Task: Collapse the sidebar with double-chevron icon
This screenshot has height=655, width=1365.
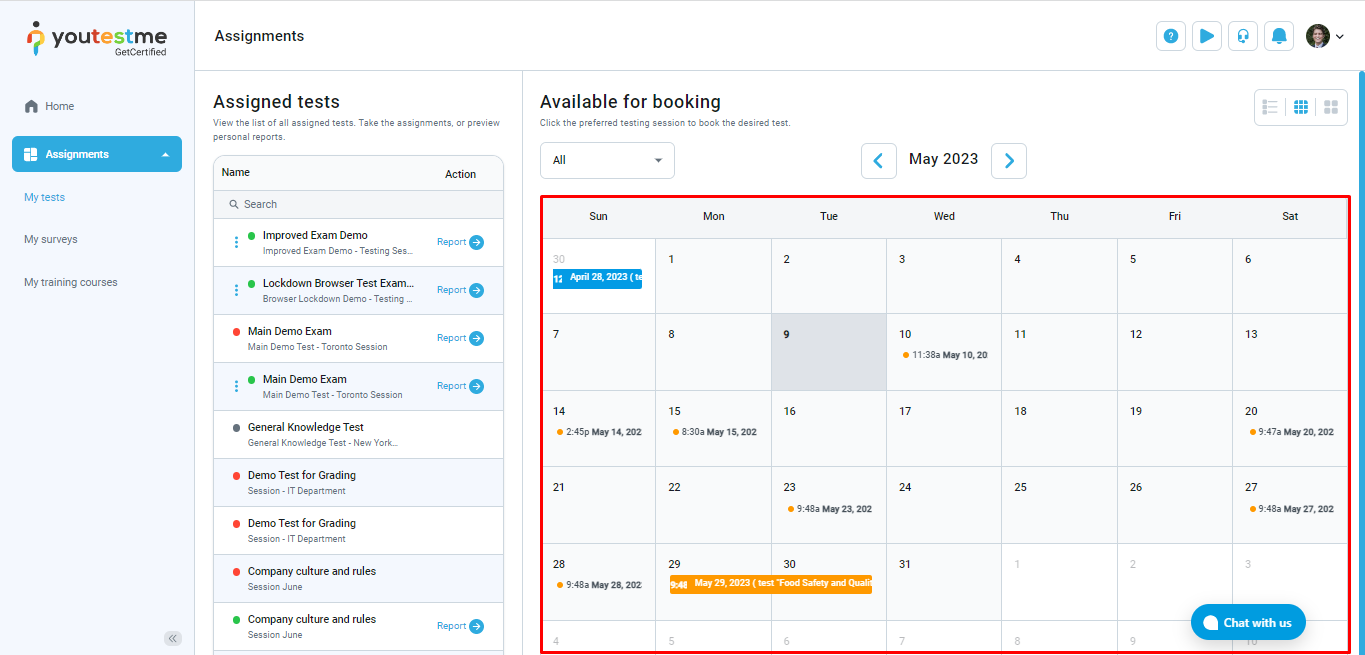Action: [173, 638]
